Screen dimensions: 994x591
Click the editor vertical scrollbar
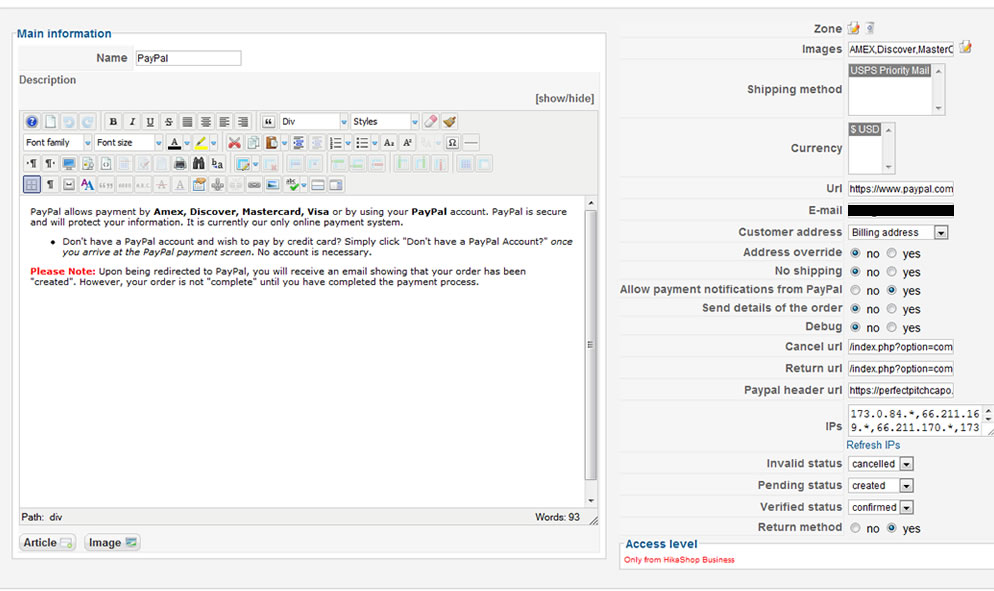(x=591, y=351)
